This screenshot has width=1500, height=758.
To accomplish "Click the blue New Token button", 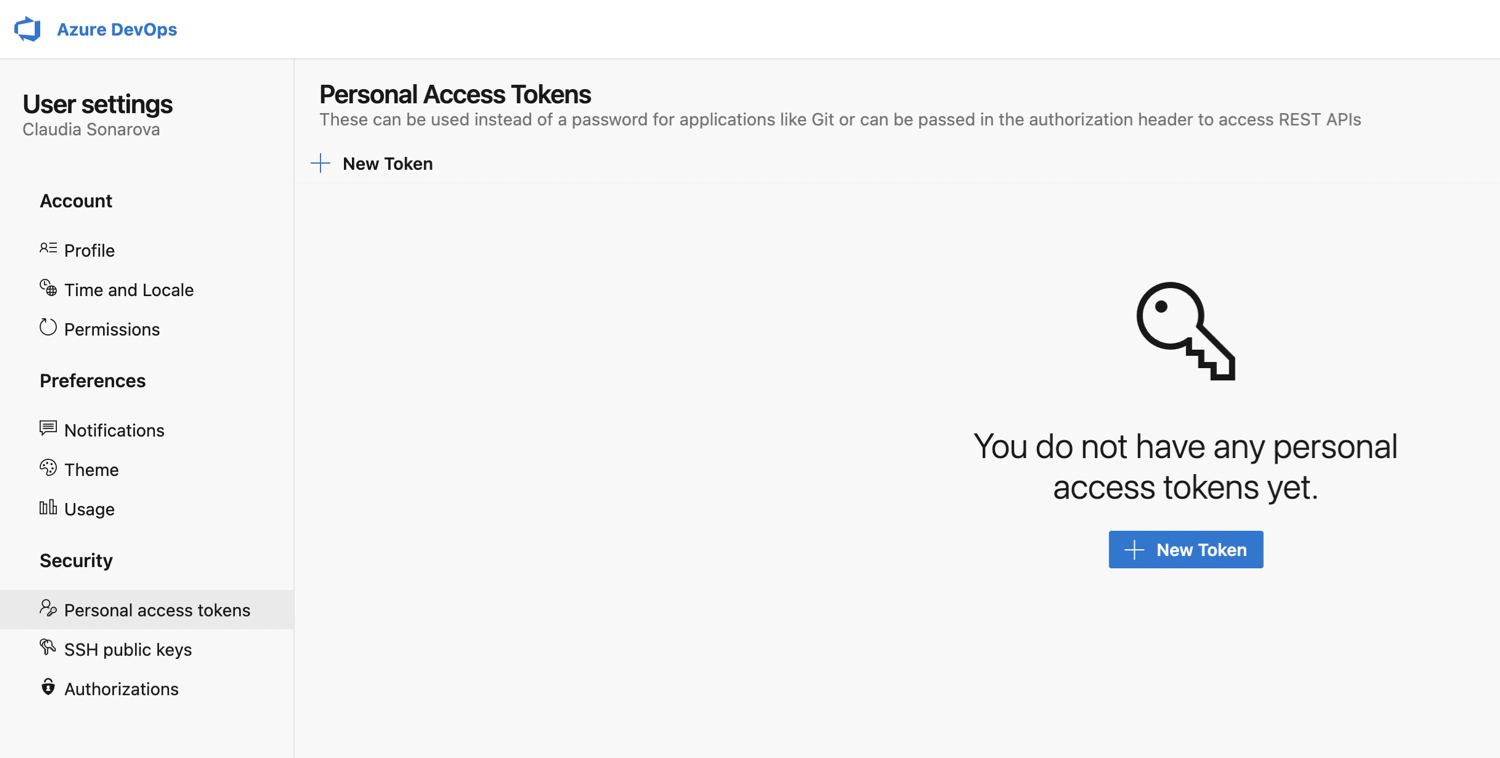I will 1185,549.
